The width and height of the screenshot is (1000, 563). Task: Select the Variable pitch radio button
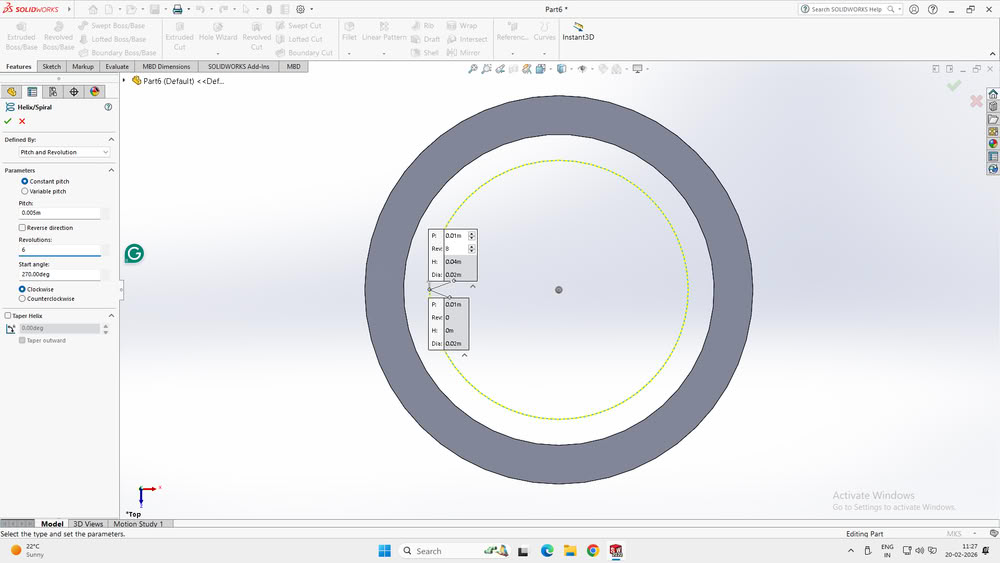(x=25, y=191)
